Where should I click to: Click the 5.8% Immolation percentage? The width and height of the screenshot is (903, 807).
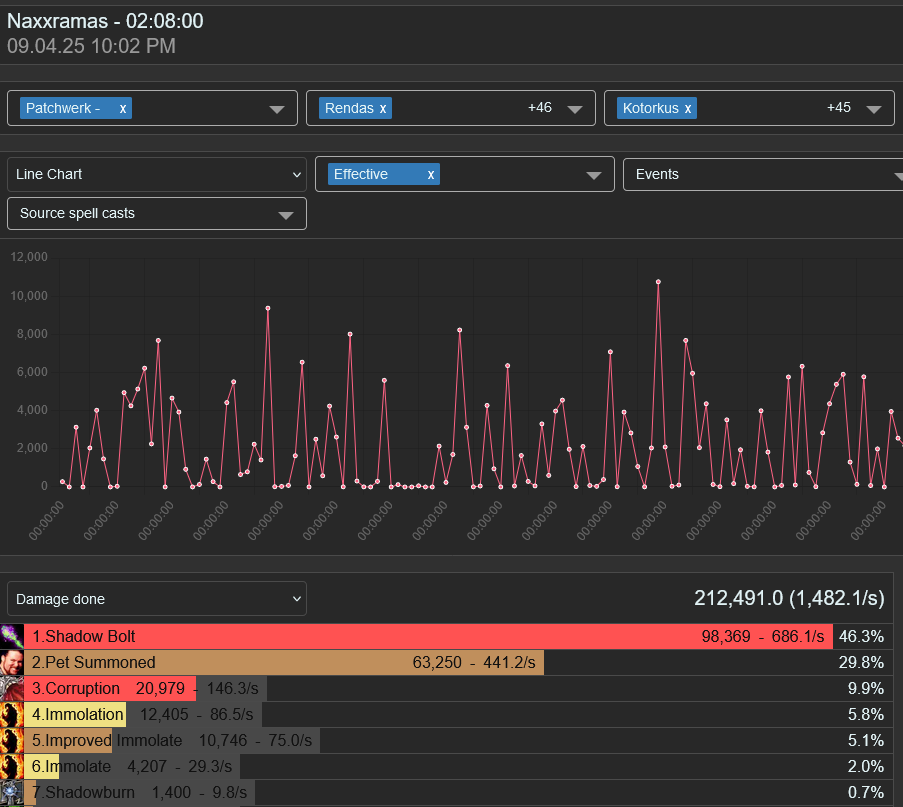click(866, 714)
